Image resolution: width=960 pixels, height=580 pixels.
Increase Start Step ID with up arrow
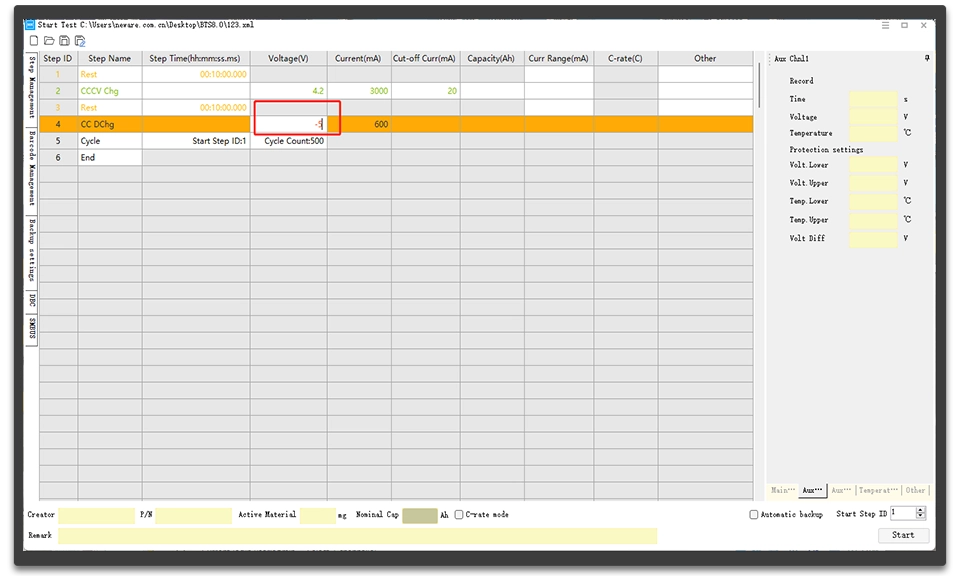[x=920, y=510]
